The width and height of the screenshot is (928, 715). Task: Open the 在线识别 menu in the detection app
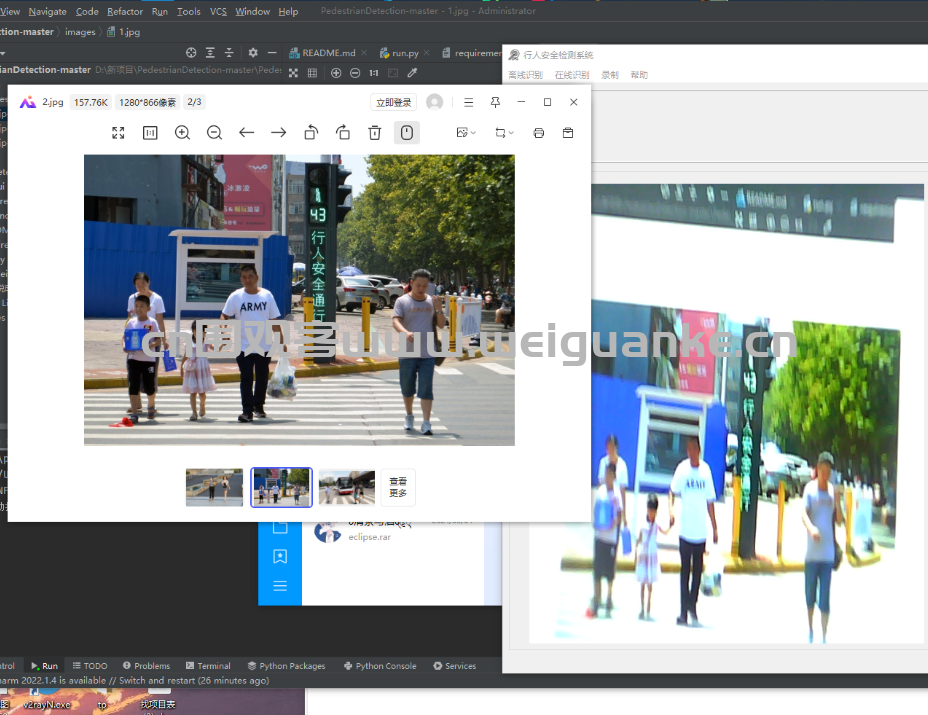click(572, 75)
